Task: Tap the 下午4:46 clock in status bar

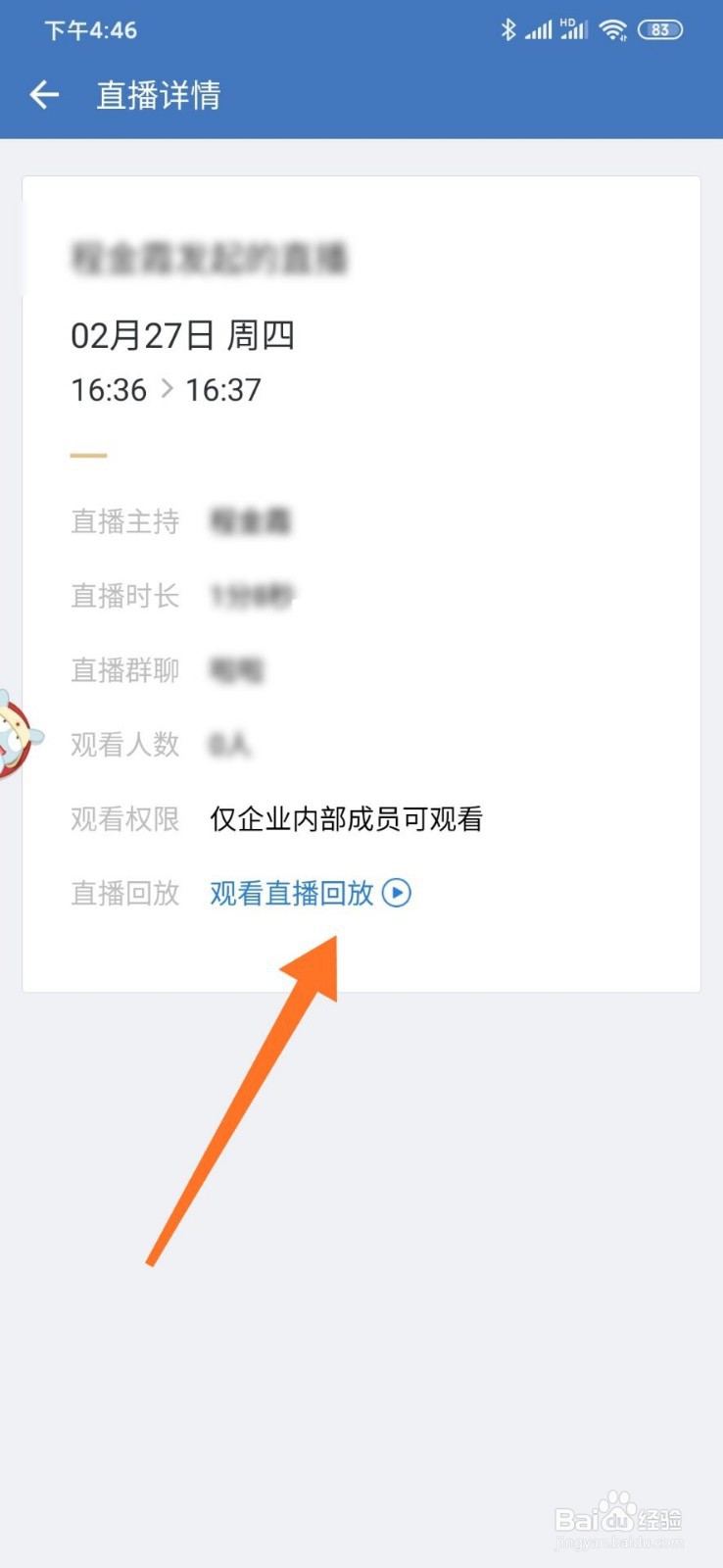Action: click(x=90, y=30)
